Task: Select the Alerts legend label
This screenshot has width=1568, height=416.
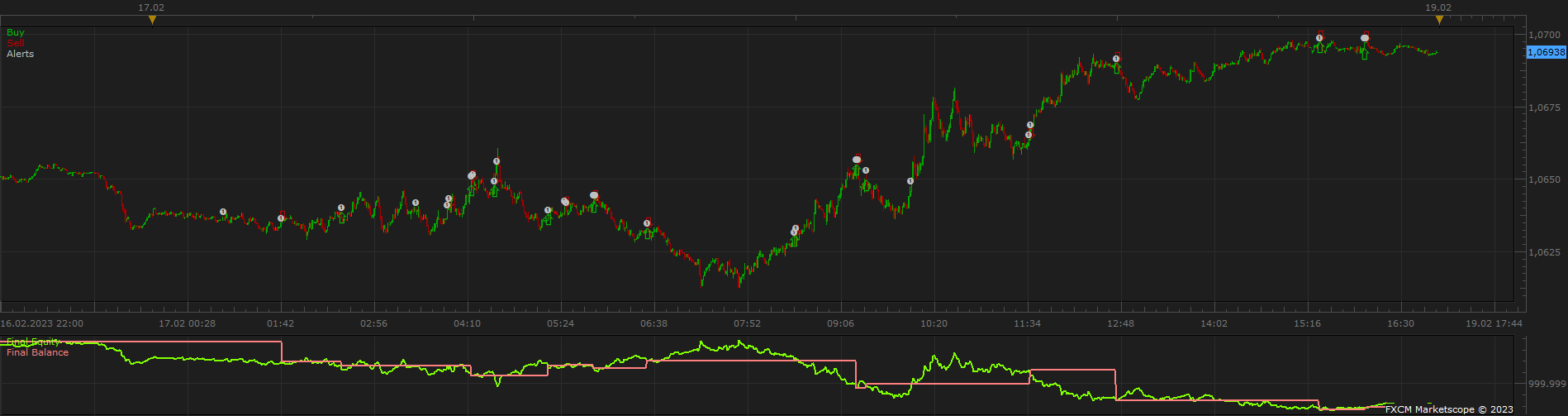Action: click(x=21, y=54)
